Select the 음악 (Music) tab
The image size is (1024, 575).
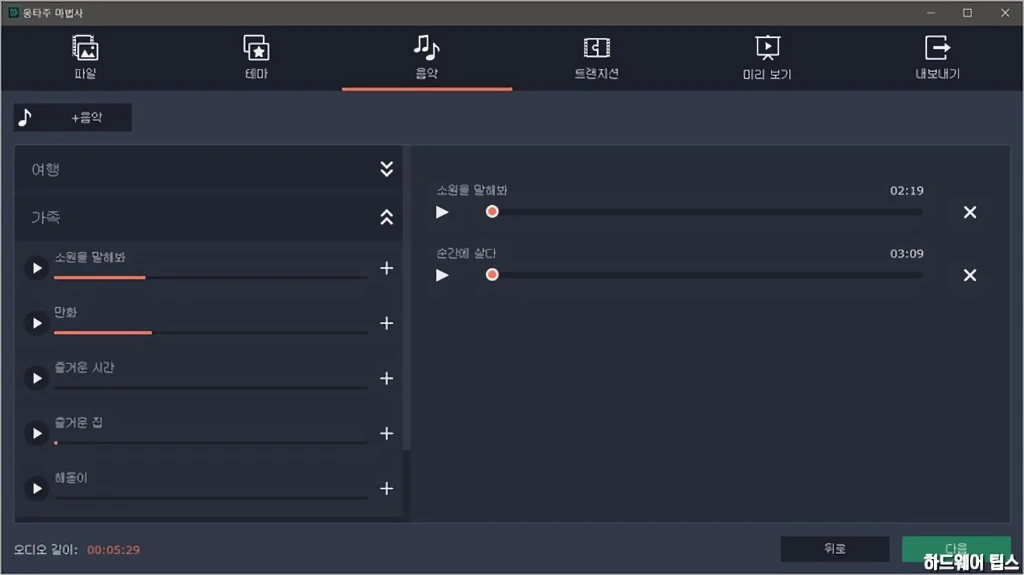click(426, 58)
